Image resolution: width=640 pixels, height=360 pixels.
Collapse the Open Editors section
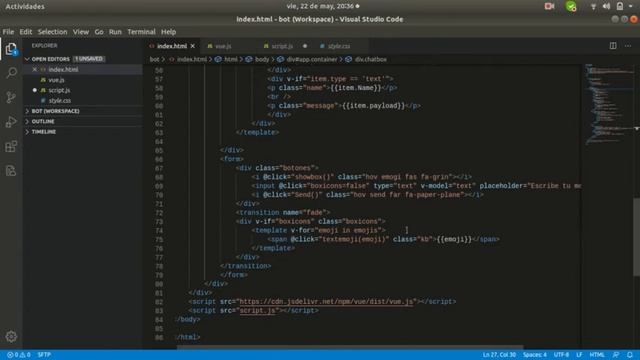click(65, 59)
